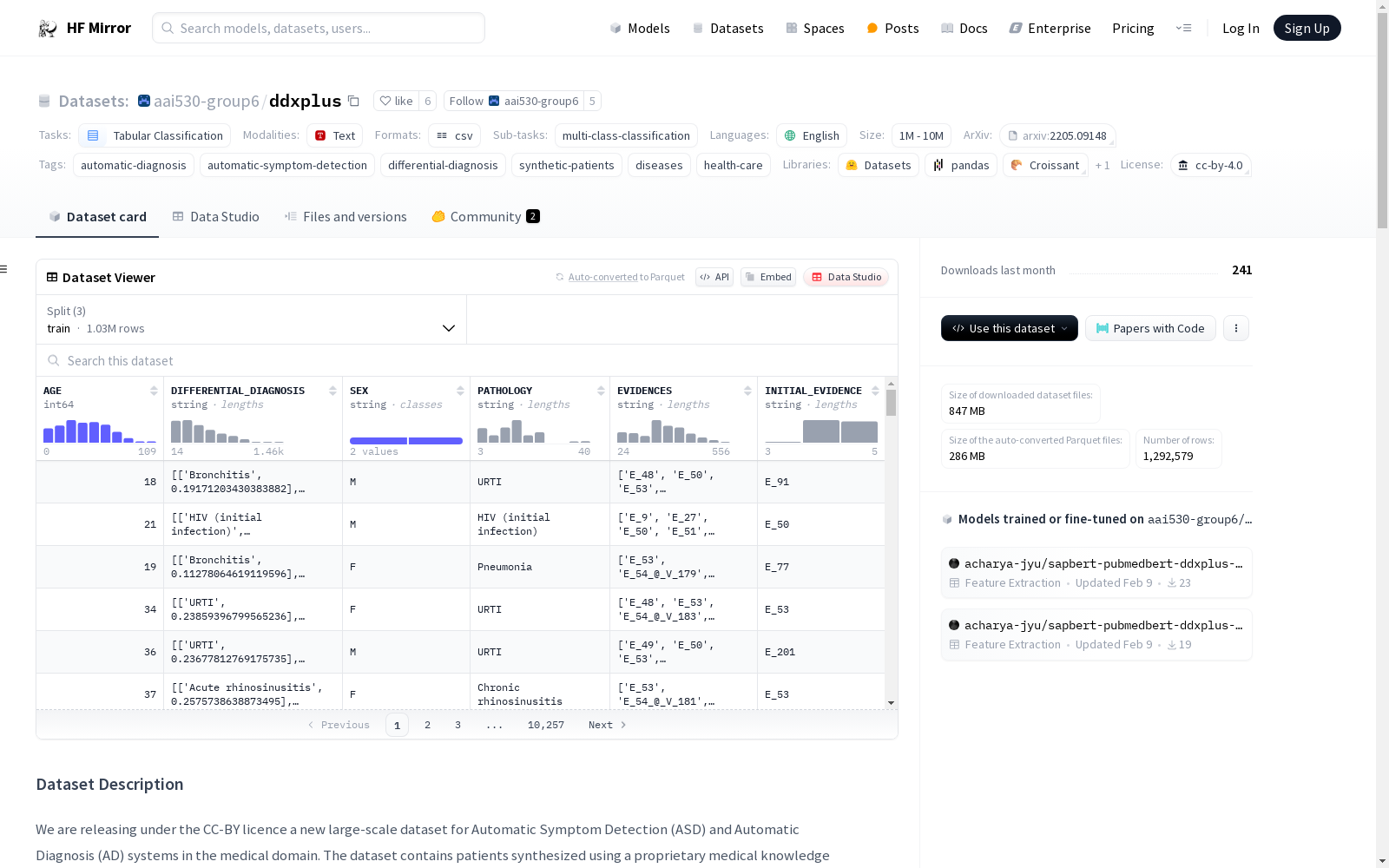Go to Datasets in top navigation

pyautogui.click(x=727, y=28)
